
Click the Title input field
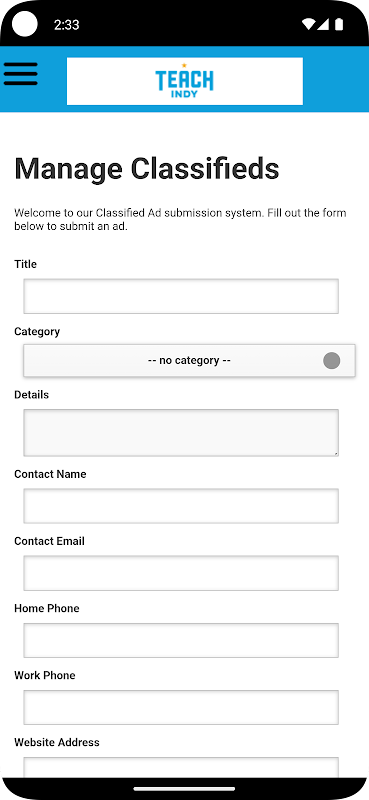[181, 296]
